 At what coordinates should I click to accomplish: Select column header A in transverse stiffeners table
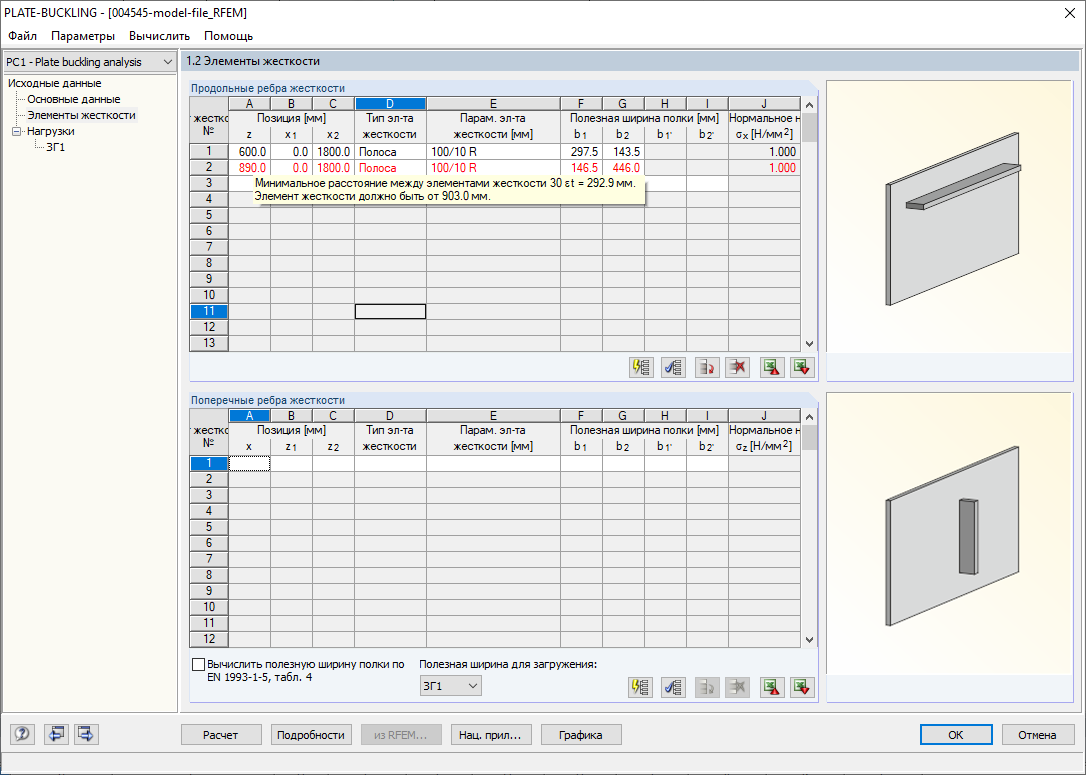249,416
